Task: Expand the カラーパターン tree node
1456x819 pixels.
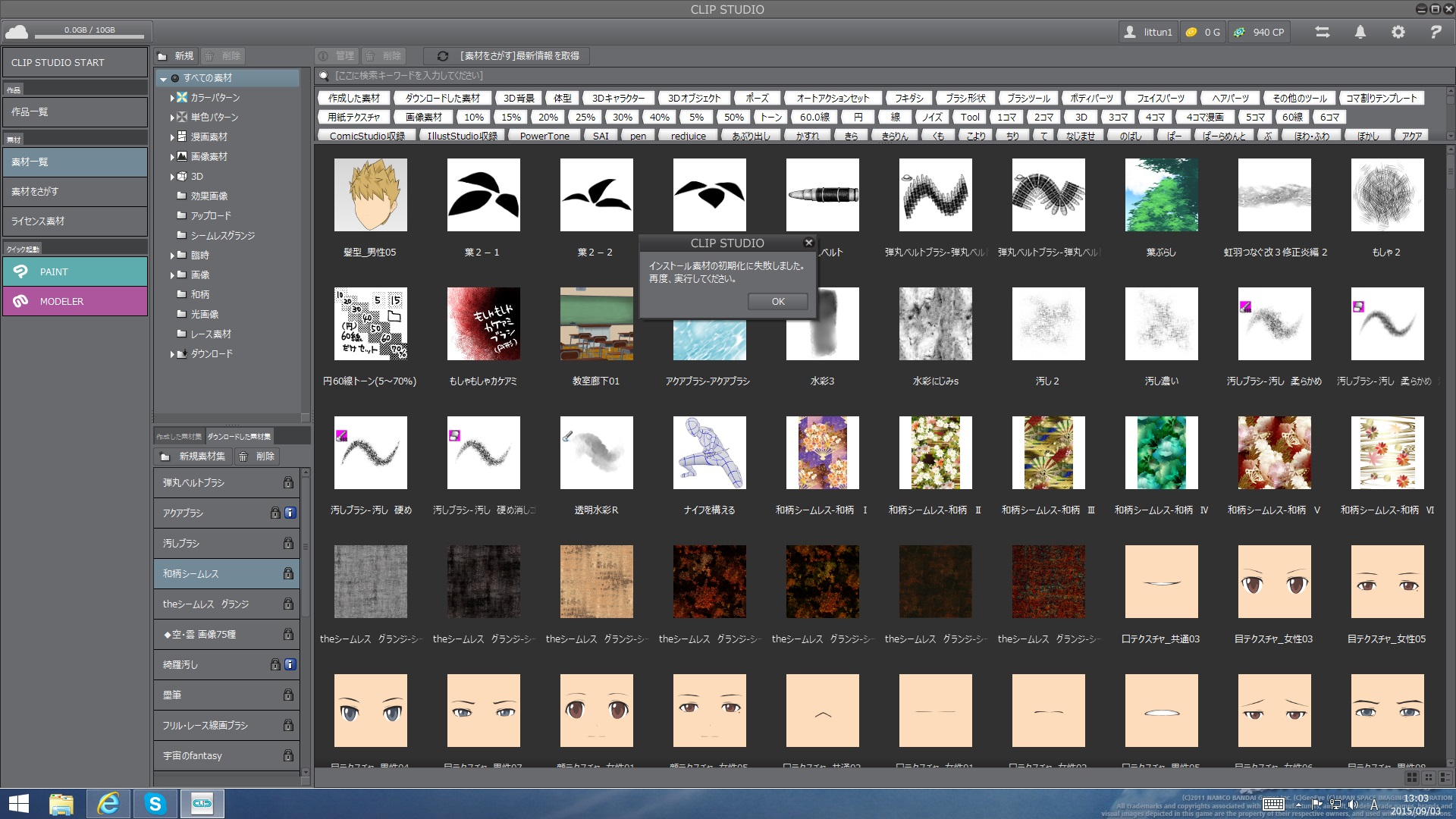Action: [172, 98]
